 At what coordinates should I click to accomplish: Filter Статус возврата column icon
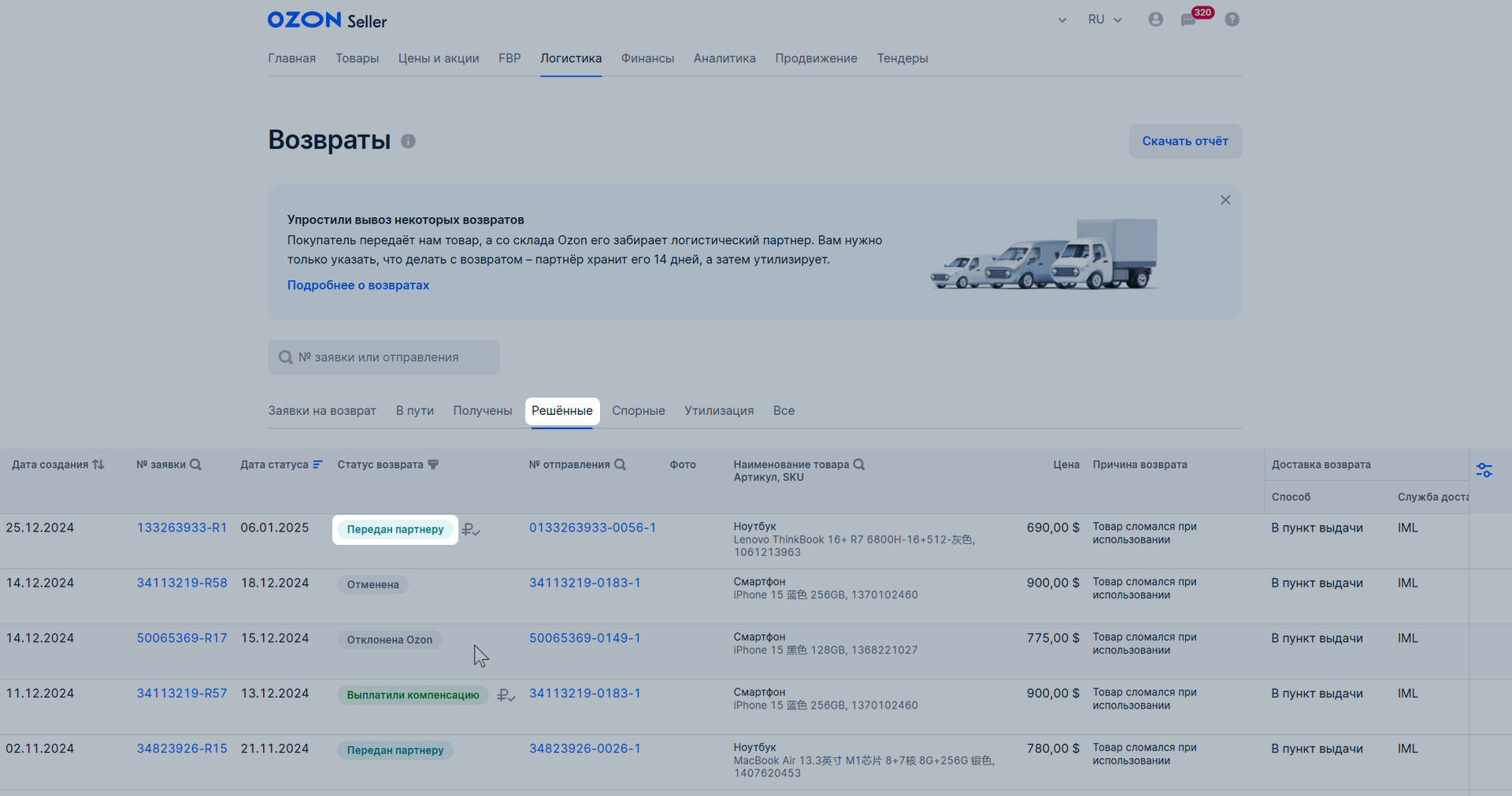pos(433,465)
